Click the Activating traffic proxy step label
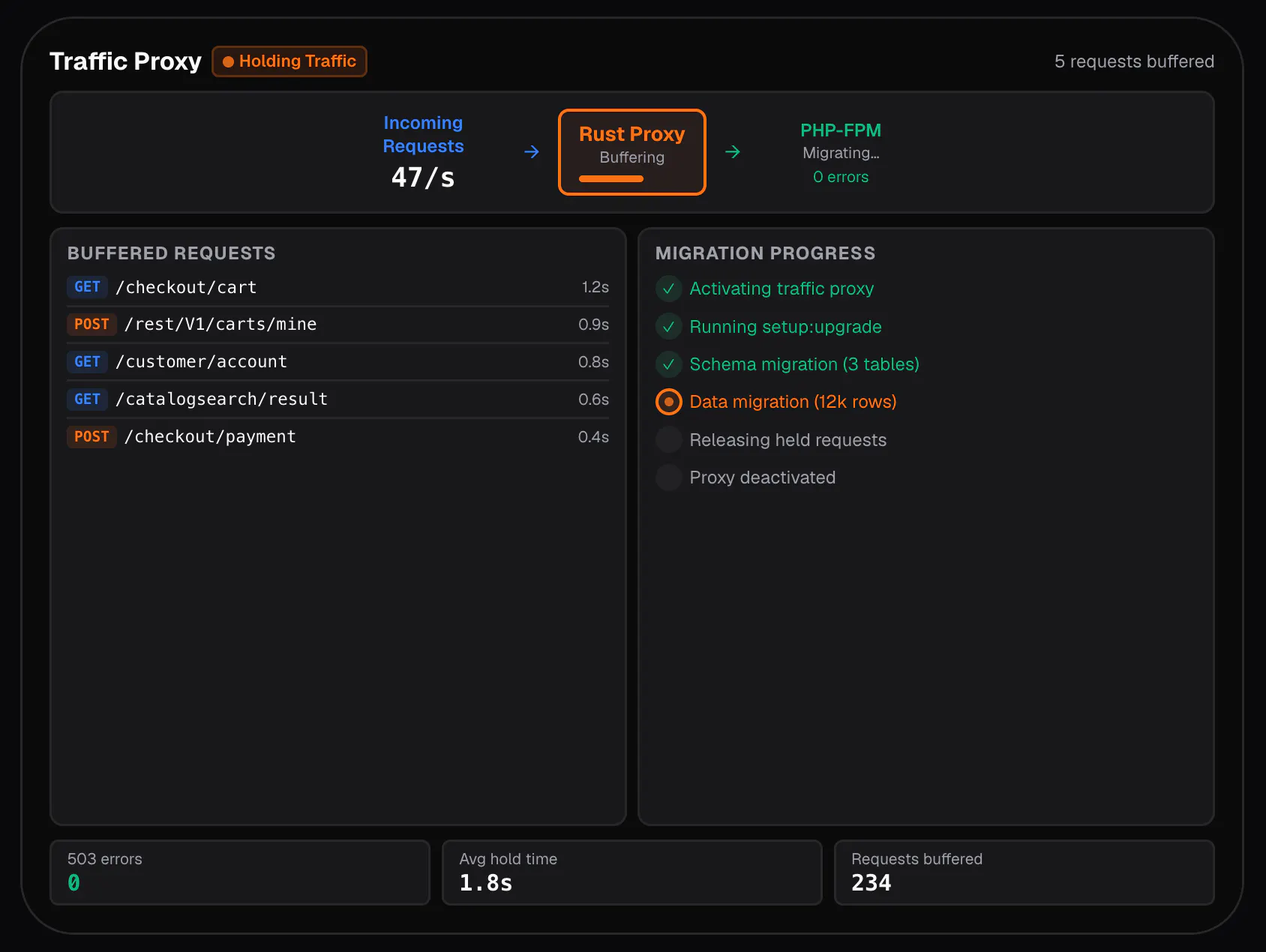Viewport: 1266px width, 952px height. pyautogui.click(x=781, y=289)
